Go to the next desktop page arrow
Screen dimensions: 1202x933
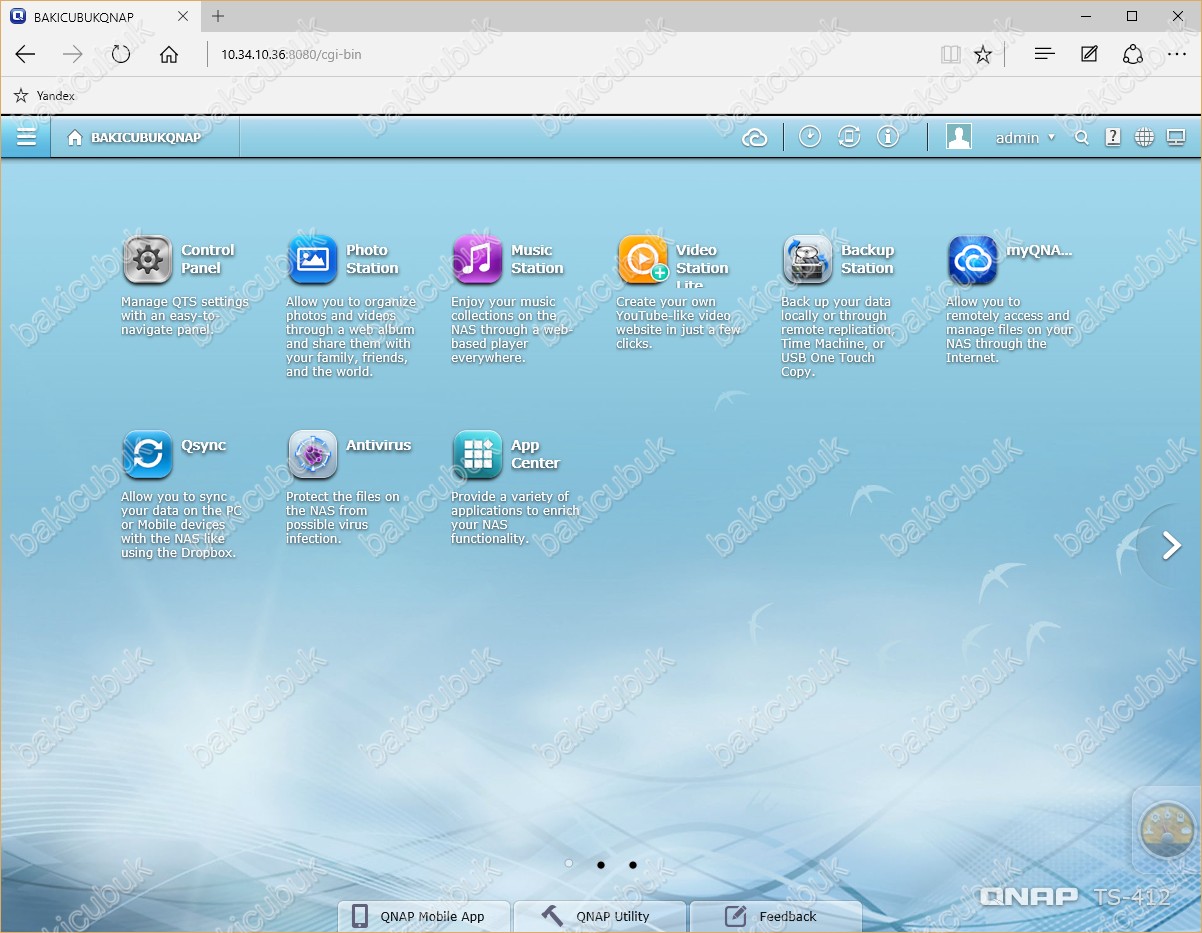pos(1172,545)
